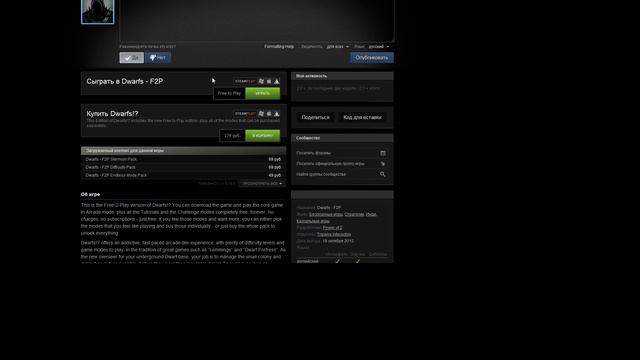Viewport: 640px width, 360px height.
Task: Click the Mac icon in the Buy Dwarfs!? box
Action: click(269, 113)
